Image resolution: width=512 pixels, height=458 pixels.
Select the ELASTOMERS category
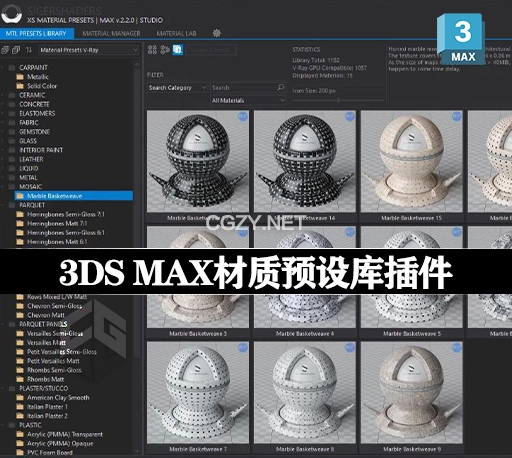click(37, 113)
